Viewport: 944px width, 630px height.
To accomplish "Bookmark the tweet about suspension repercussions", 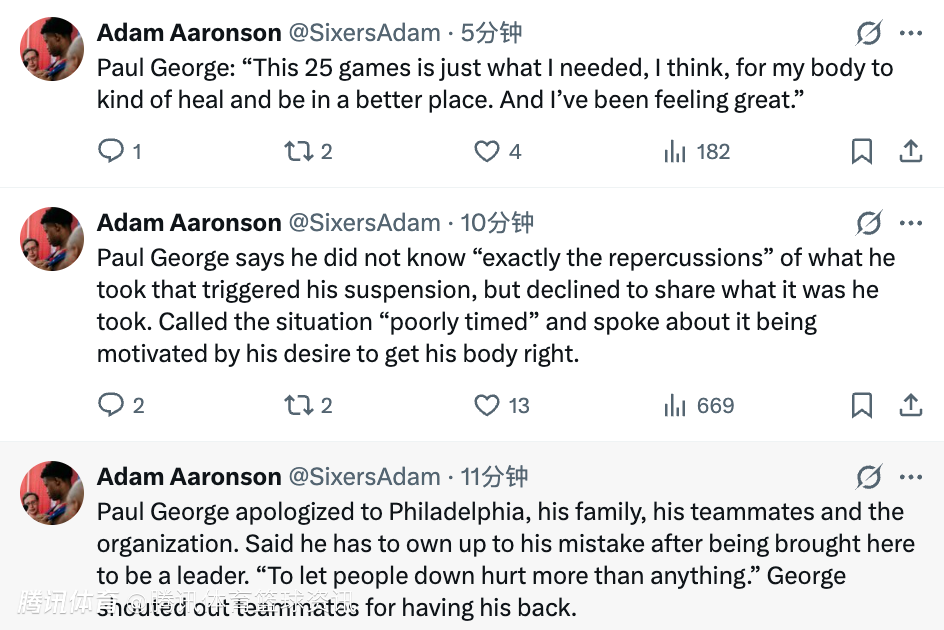I will tap(861, 405).
